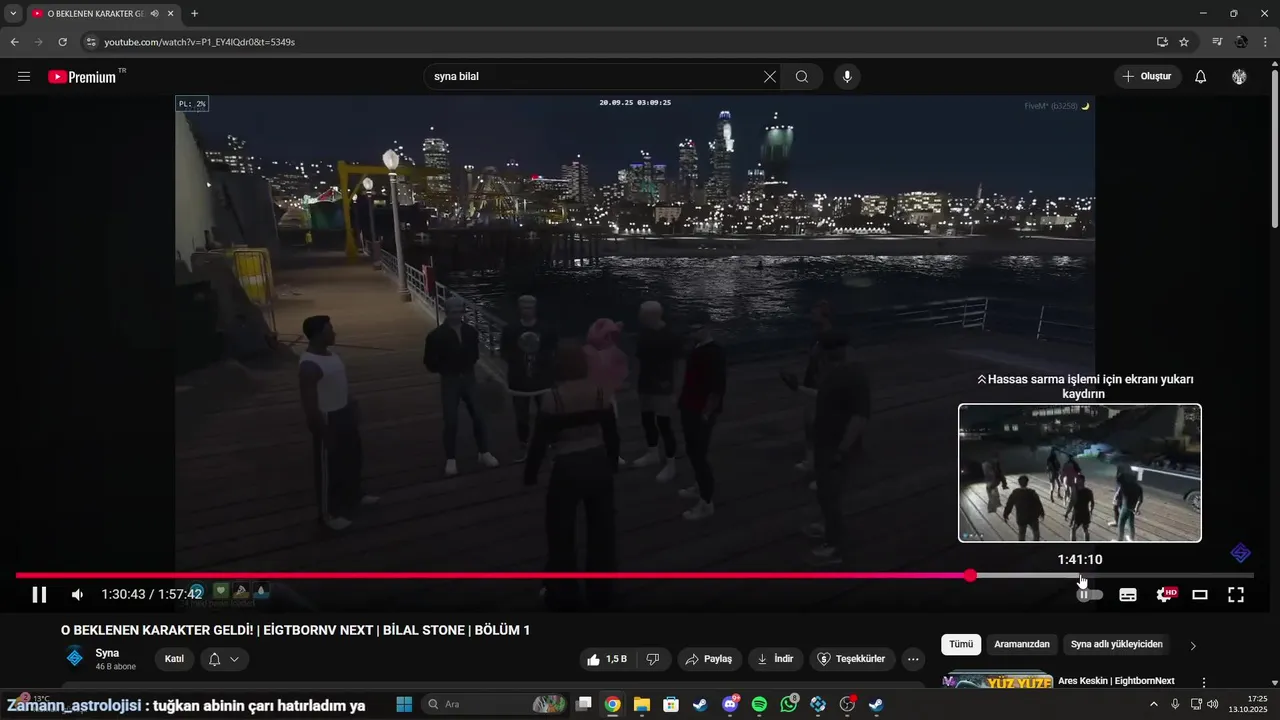This screenshot has width=1280, height=720.
Task: Toggle the autoplay switch
Action: coord(1089,595)
